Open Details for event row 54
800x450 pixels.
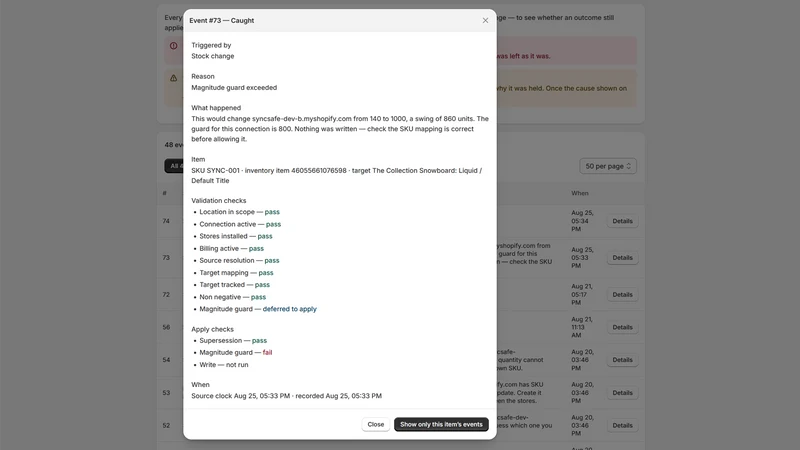622,360
